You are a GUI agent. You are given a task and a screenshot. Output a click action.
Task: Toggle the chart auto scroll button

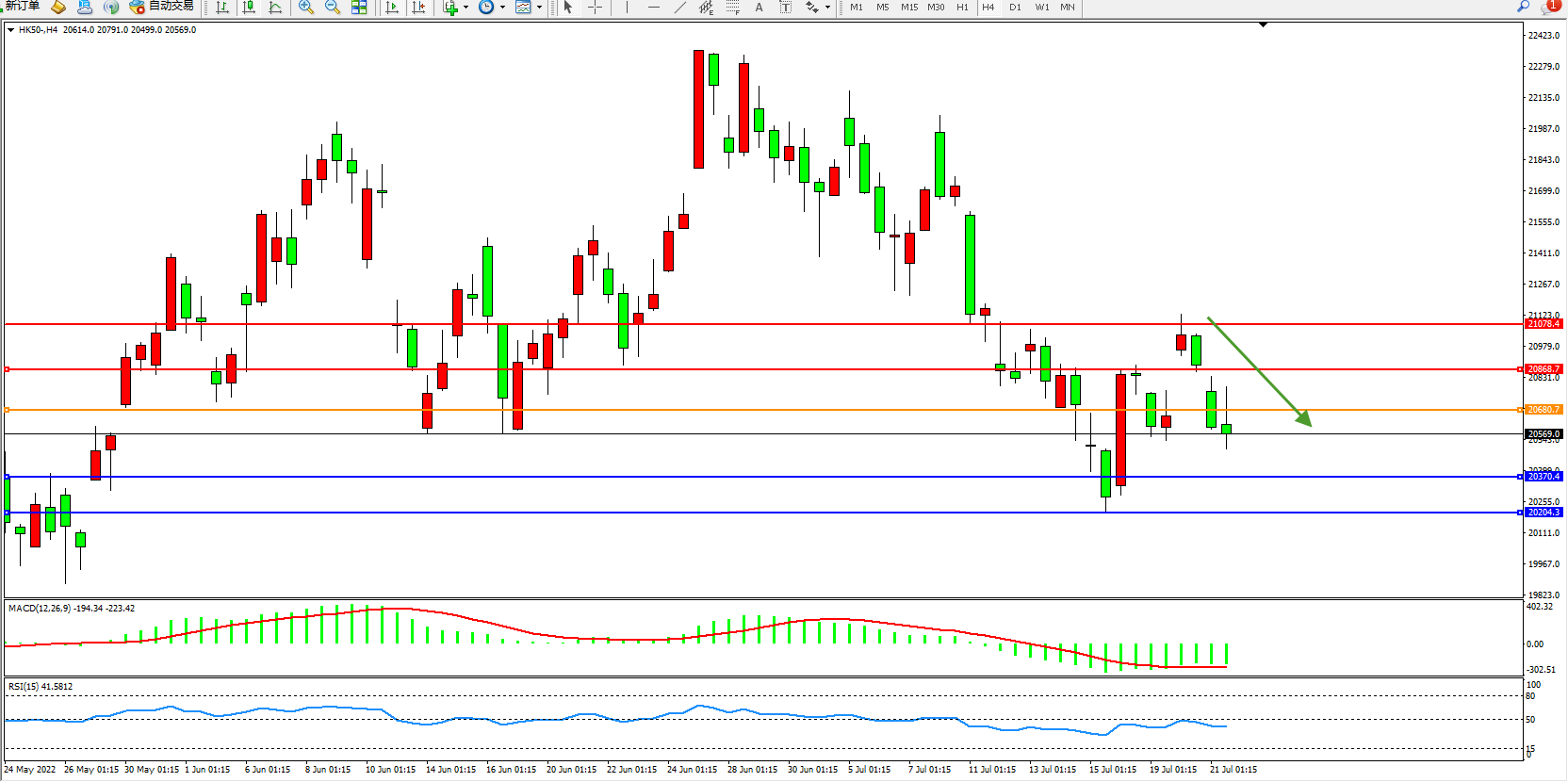[392, 8]
